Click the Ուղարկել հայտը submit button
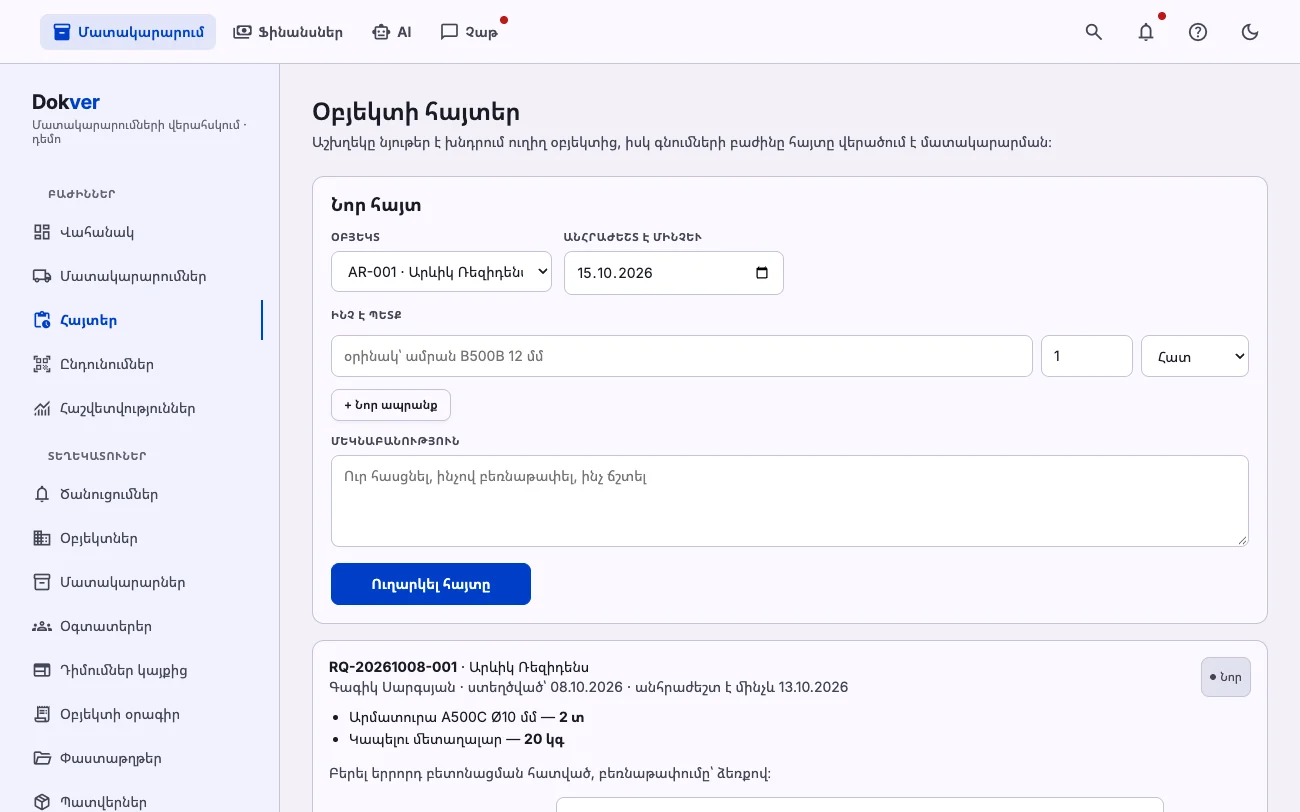 431,584
